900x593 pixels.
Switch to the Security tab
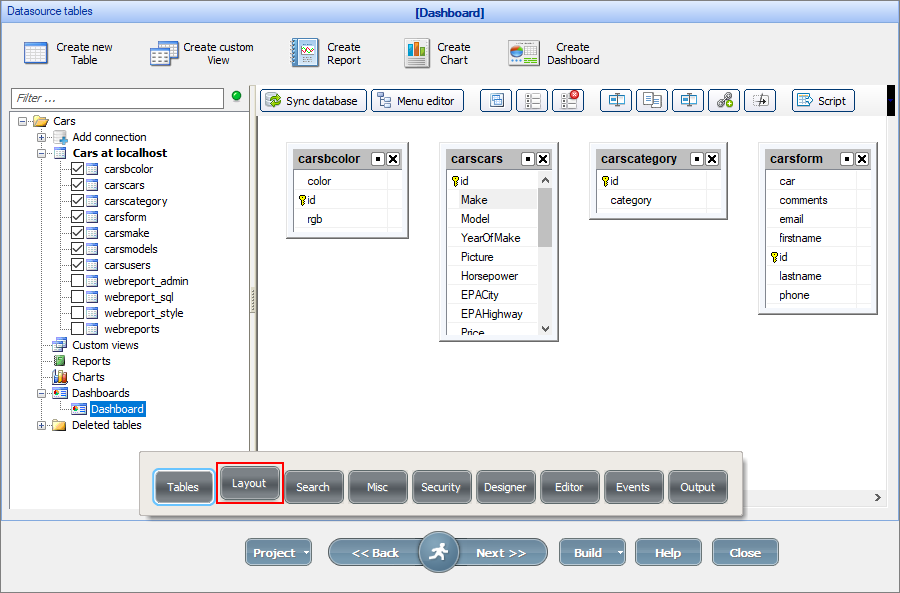[x=441, y=486]
